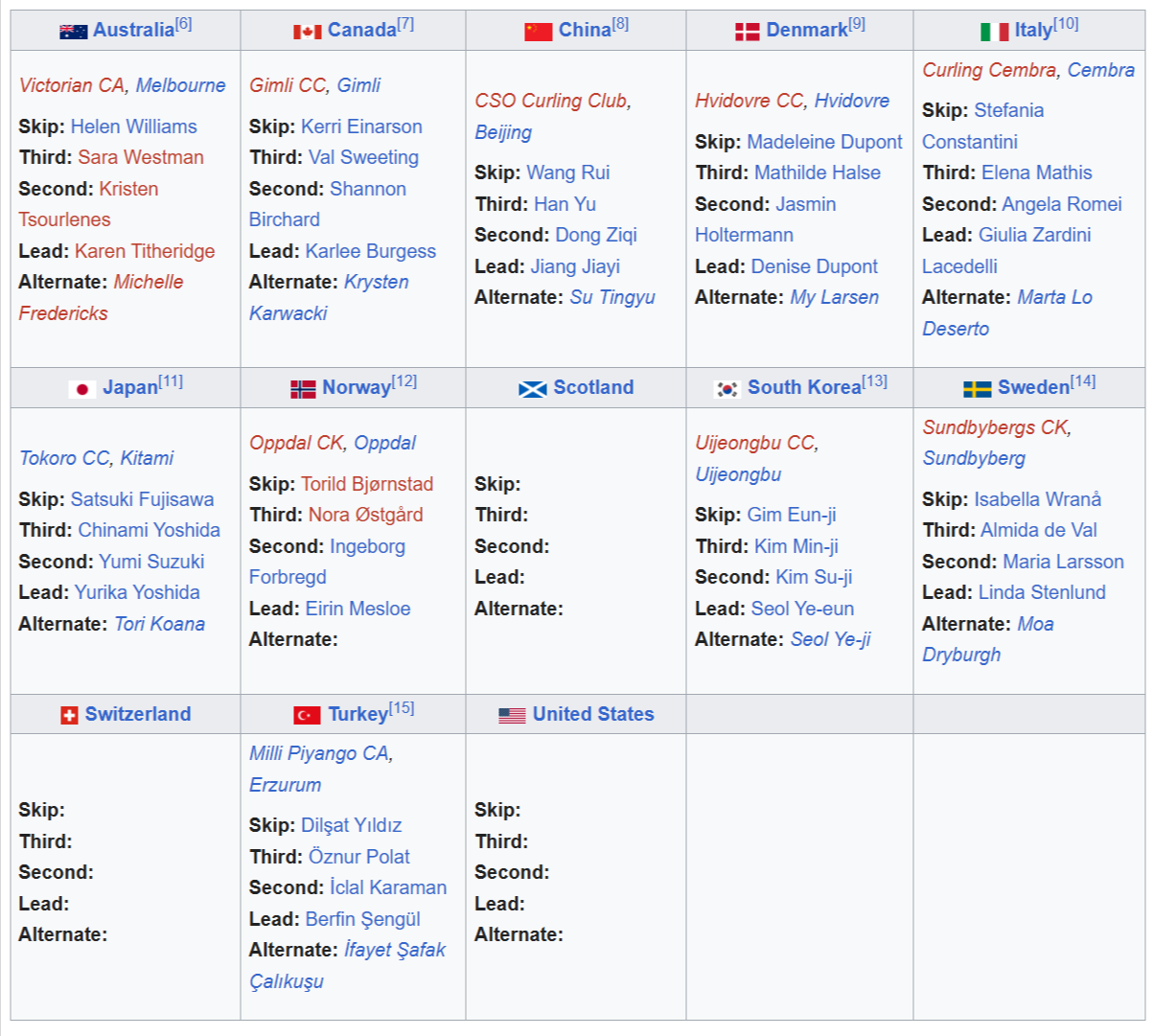Open Gim Eun-ji skip link
This screenshot has height=1036, width=1153.
[792, 515]
